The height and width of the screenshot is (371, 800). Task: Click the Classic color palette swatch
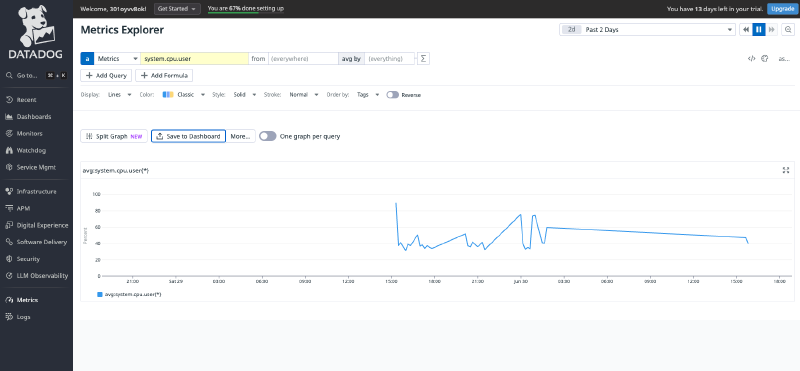[x=168, y=95]
